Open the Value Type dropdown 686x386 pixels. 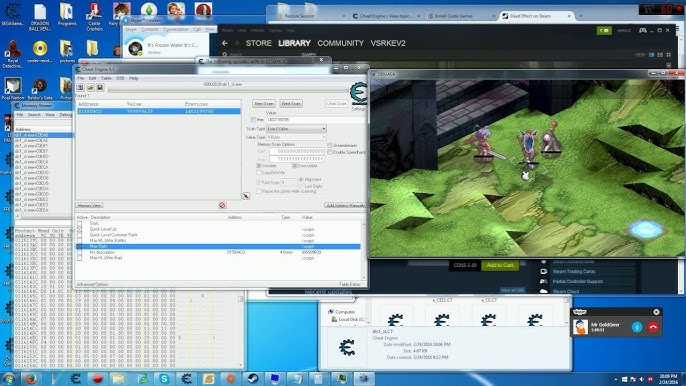297,137
